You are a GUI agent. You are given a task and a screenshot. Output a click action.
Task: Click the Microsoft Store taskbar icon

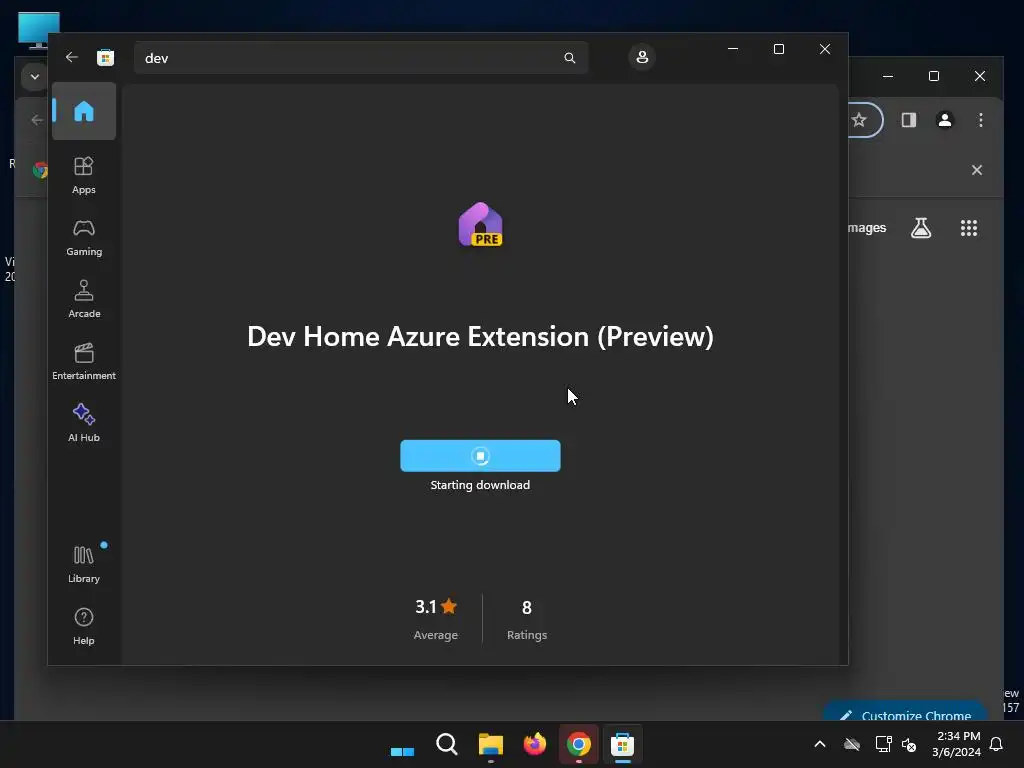click(622, 744)
